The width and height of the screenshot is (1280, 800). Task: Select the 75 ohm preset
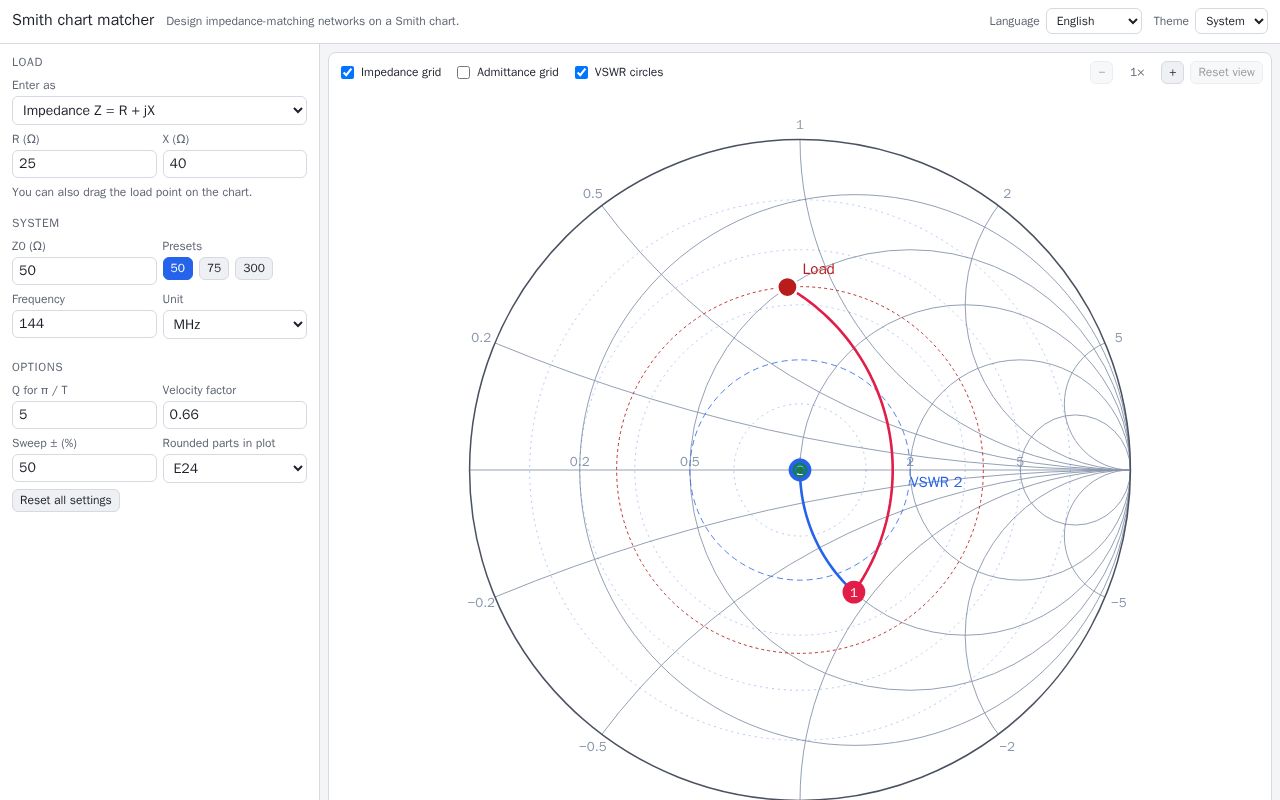click(x=214, y=268)
